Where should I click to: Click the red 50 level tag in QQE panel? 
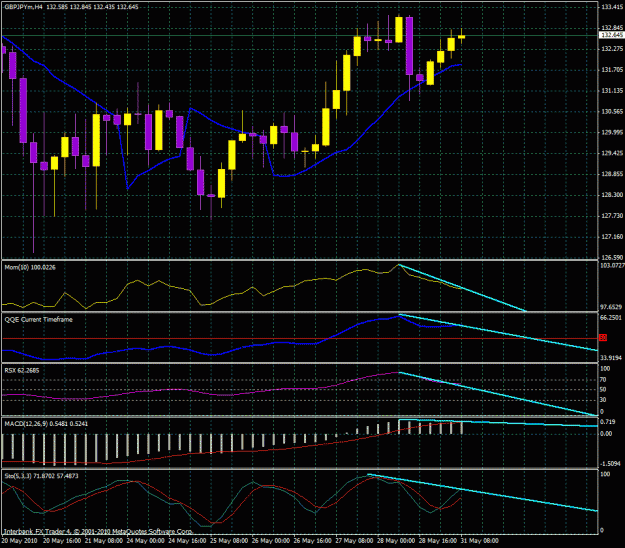603,338
